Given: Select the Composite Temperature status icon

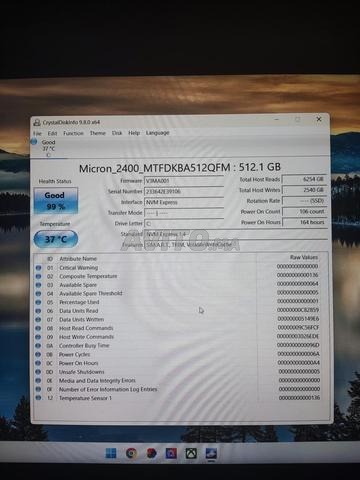Looking at the screenshot, I should click(38, 276).
